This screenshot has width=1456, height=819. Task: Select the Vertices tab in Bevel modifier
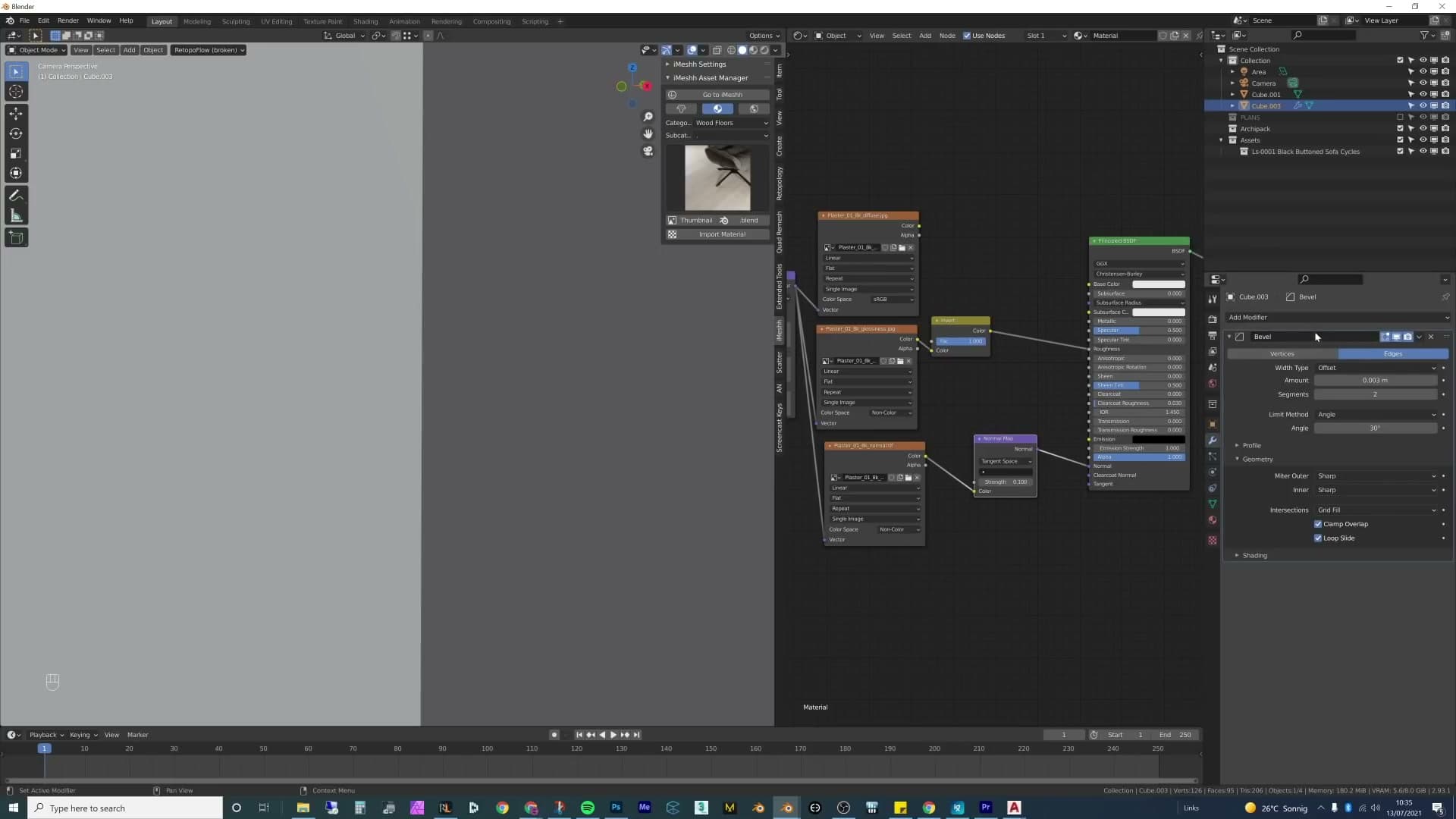click(1282, 354)
